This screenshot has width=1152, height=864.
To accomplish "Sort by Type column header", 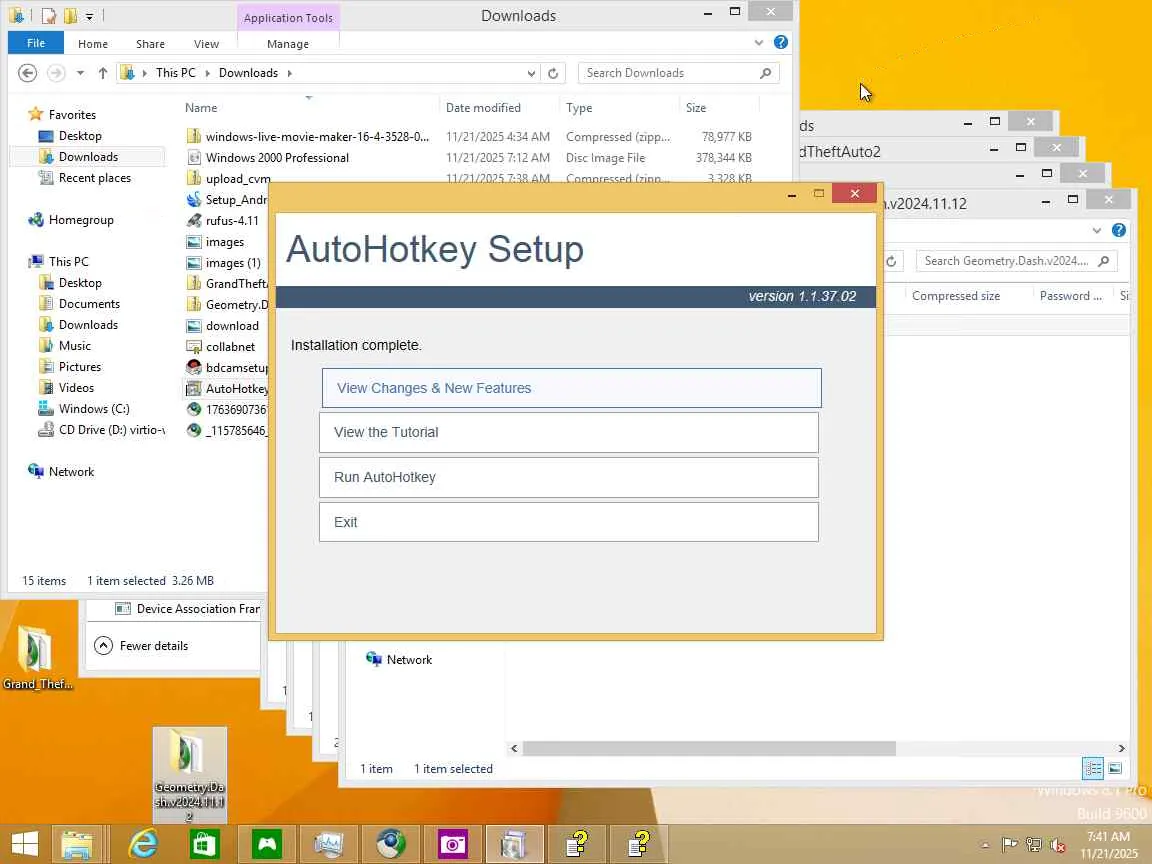I will tap(579, 108).
